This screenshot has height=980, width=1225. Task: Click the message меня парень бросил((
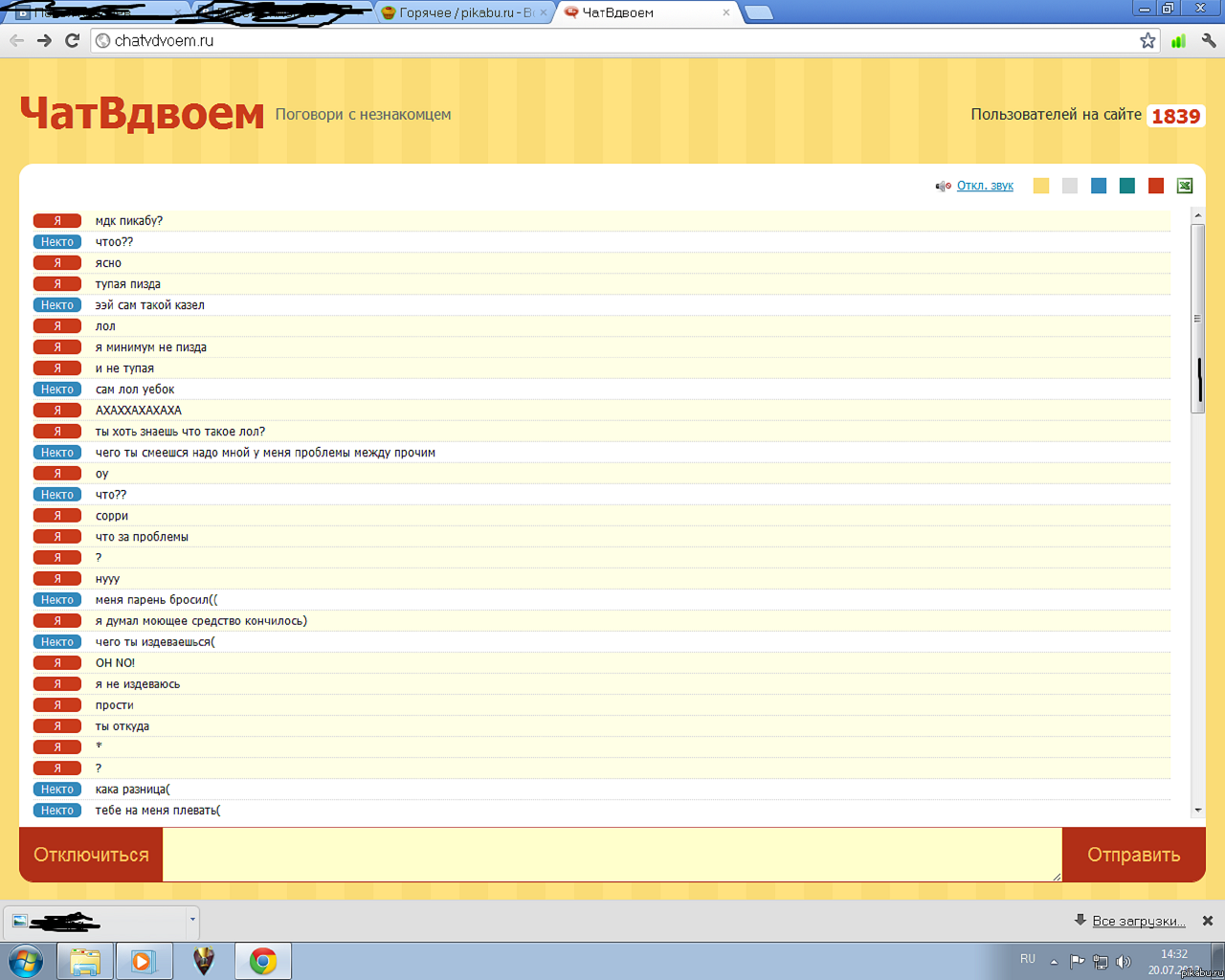pyautogui.click(x=157, y=600)
